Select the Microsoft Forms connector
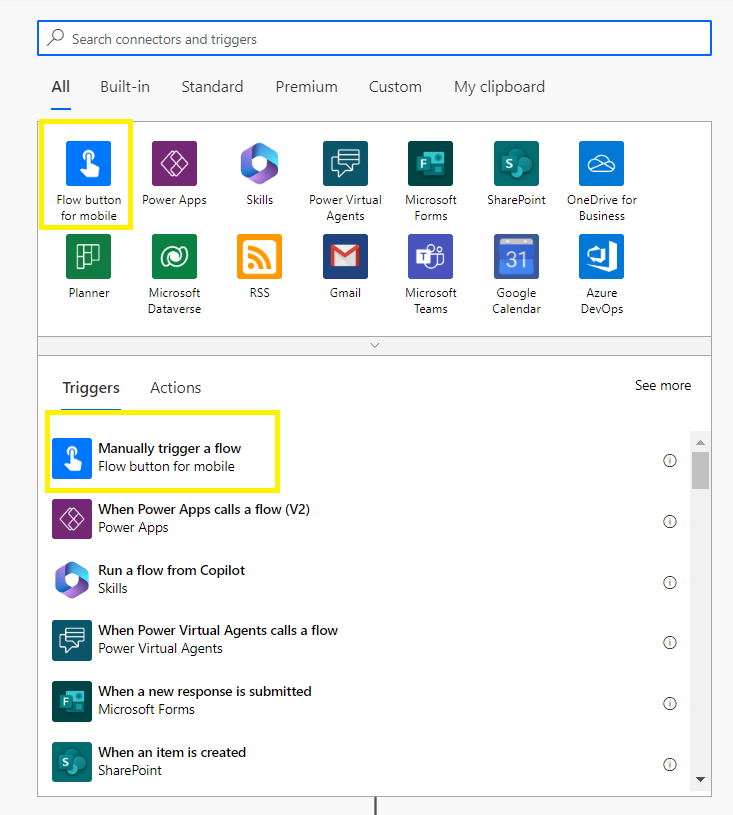 [x=430, y=164]
